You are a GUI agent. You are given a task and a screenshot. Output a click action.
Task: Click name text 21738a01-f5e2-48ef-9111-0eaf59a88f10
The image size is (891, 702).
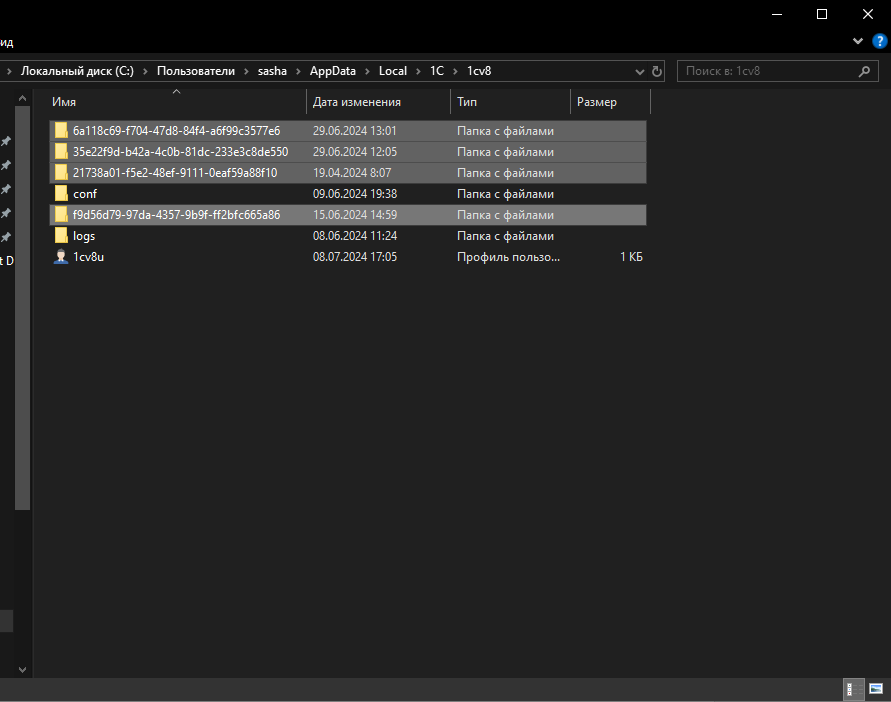(175, 173)
